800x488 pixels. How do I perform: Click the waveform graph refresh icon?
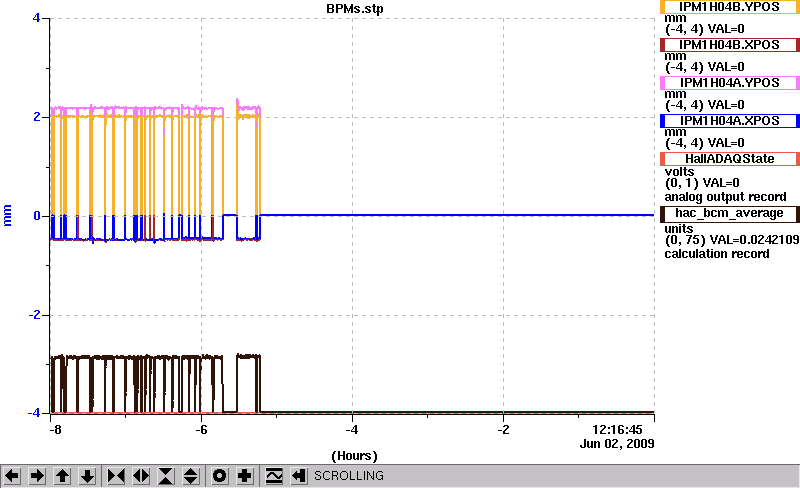point(274,476)
